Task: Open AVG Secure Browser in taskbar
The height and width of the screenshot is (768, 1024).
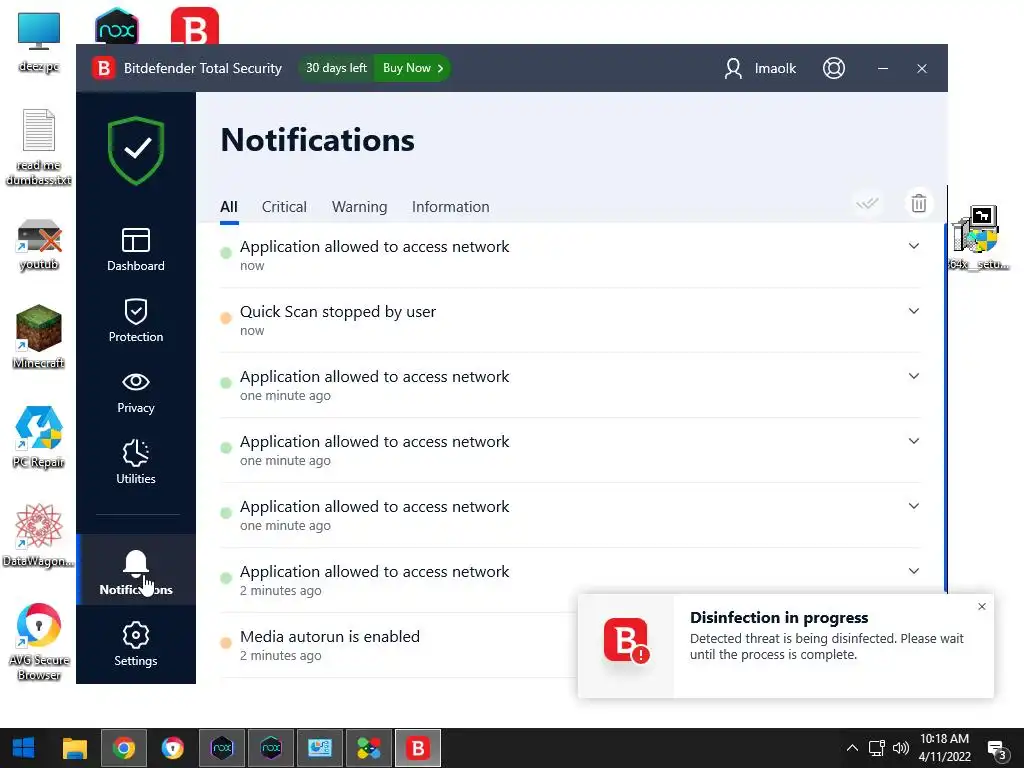Action: coord(172,748)
